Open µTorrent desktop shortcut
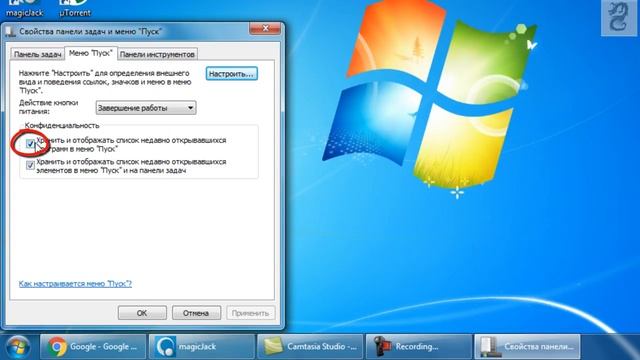The height and width of the screenshot is (360, 640). coord(75,8)
